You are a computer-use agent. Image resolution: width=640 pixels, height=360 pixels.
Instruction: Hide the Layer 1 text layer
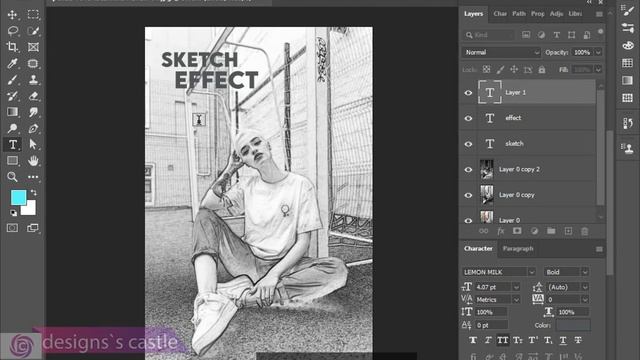click(x=468, y=93)
